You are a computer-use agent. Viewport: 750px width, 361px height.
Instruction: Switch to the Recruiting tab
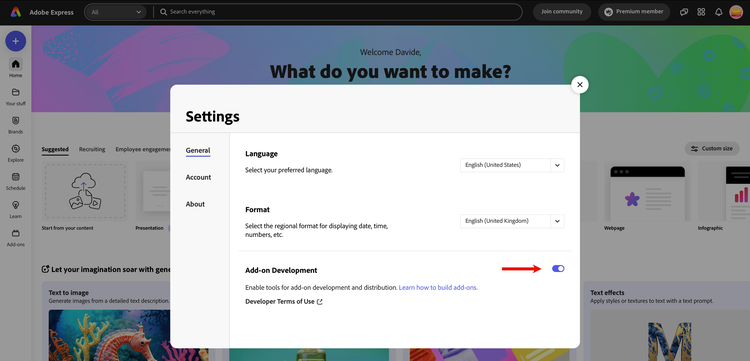92,149
